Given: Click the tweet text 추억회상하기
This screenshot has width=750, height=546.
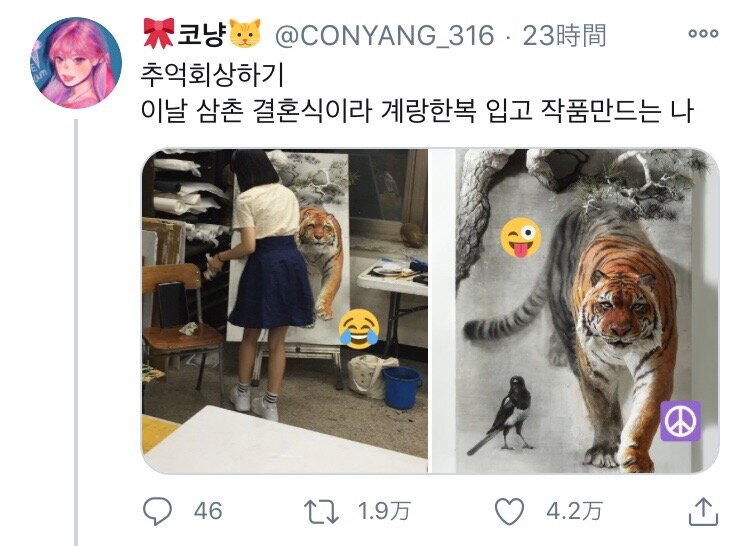Looking at the screenshot, I should coord(212,75).
